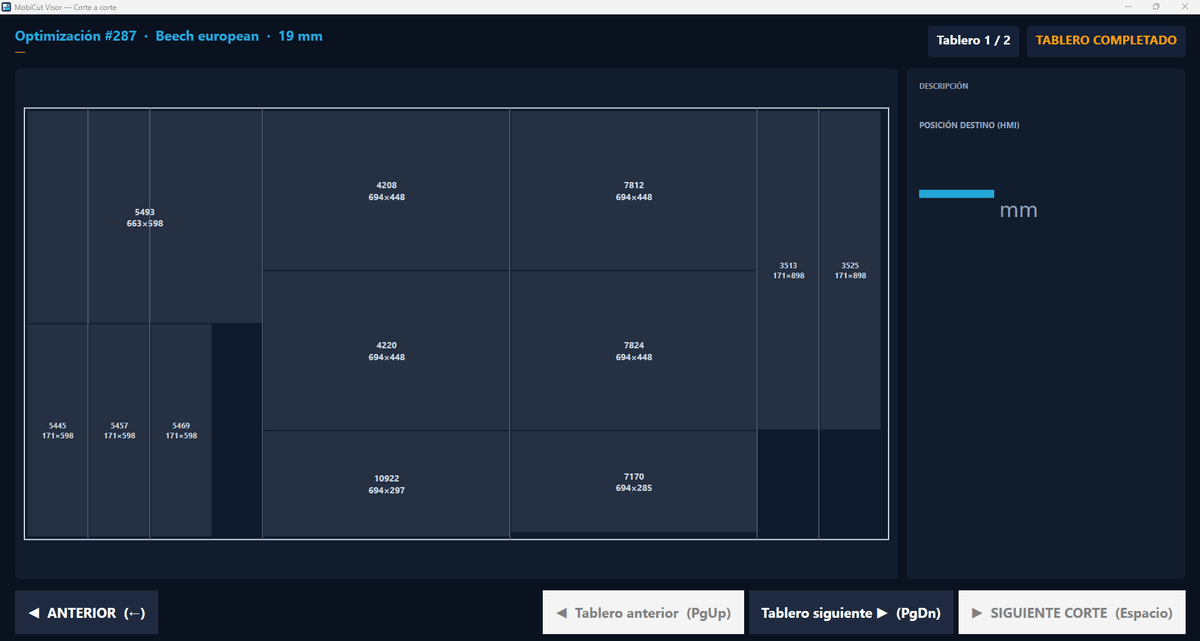Image resolution: width=1200 pixels, height=641 pixels.
Task: Click the ANTERIOR back button
Action: pyautogui.click(x=87, y=612)
